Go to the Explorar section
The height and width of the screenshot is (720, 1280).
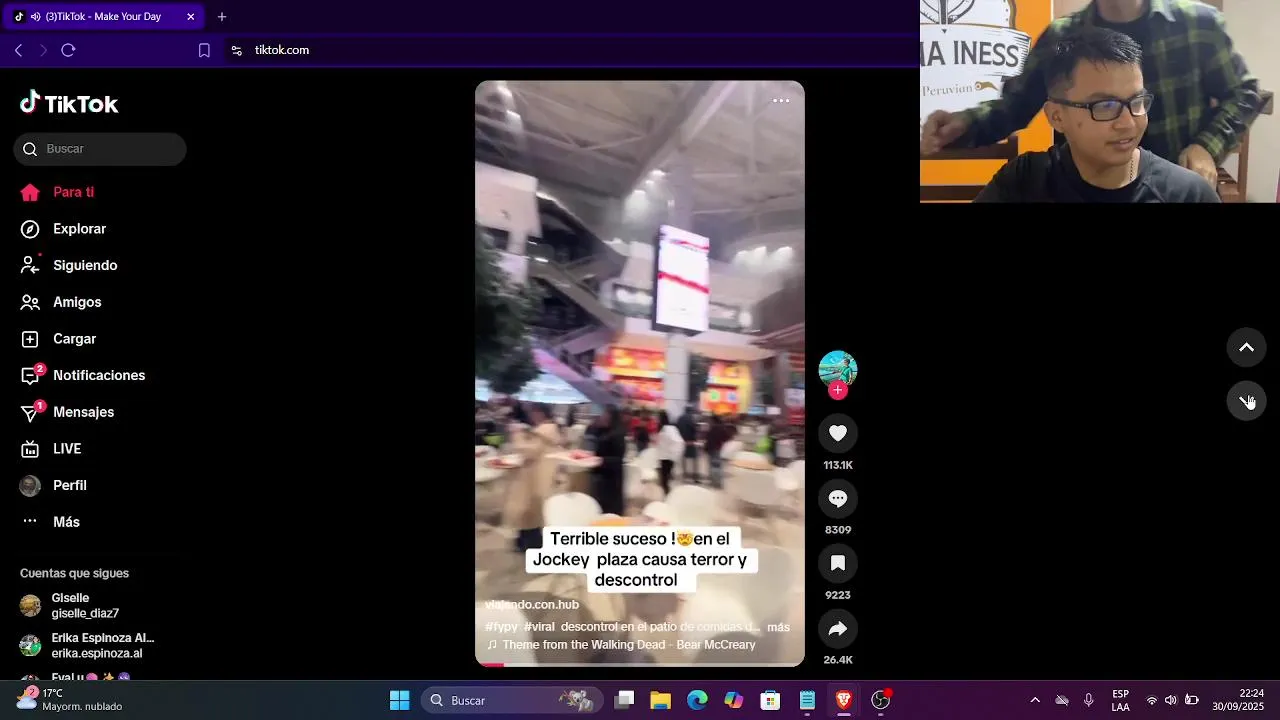coord(64,229)
